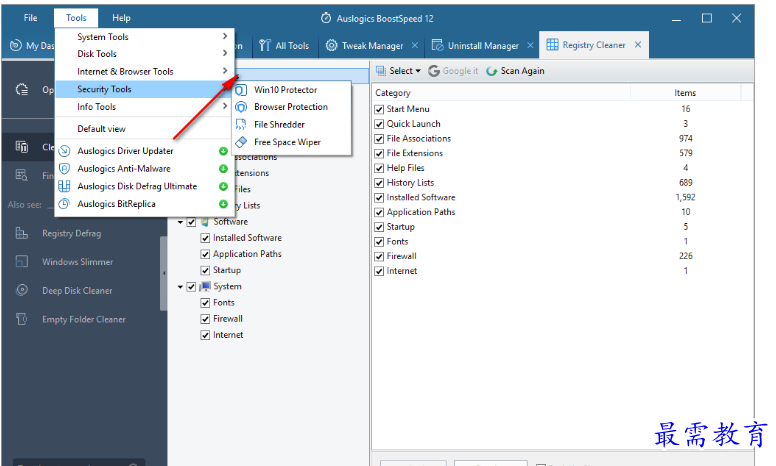Click green download badge next to BitReplica
Viewport: 776px width, 466px height.
(223, 204)
